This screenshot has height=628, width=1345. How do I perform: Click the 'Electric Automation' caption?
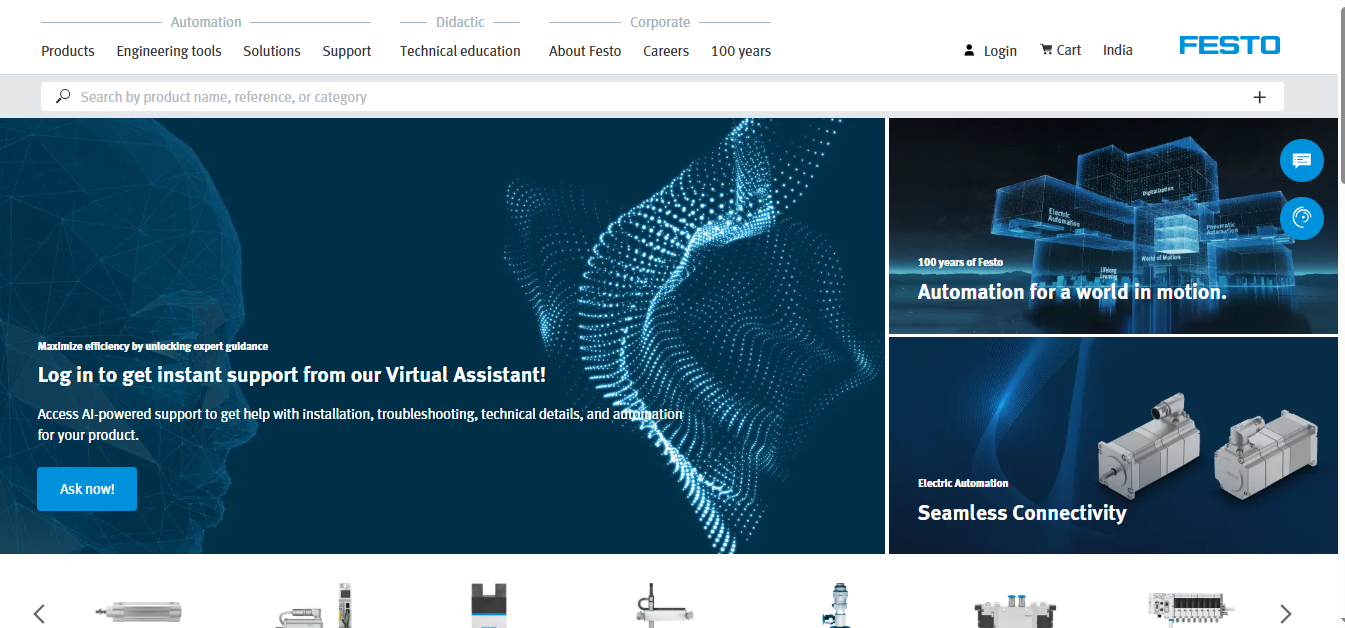tap(963, 483)
